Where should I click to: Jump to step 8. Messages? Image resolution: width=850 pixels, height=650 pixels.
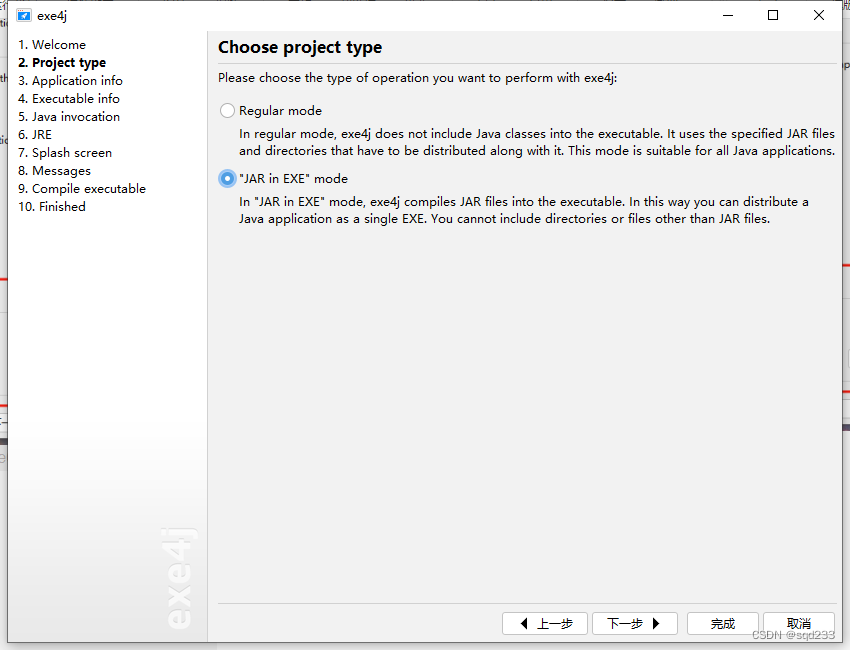54,171
